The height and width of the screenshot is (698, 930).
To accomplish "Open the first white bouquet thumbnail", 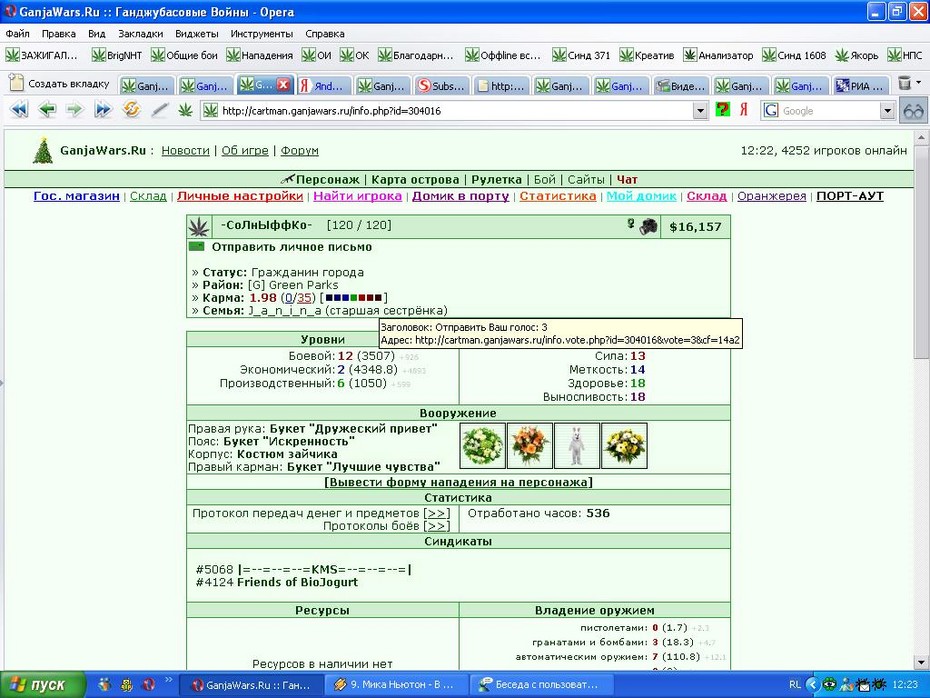I will pyautogui.click(x=483, y=445).
